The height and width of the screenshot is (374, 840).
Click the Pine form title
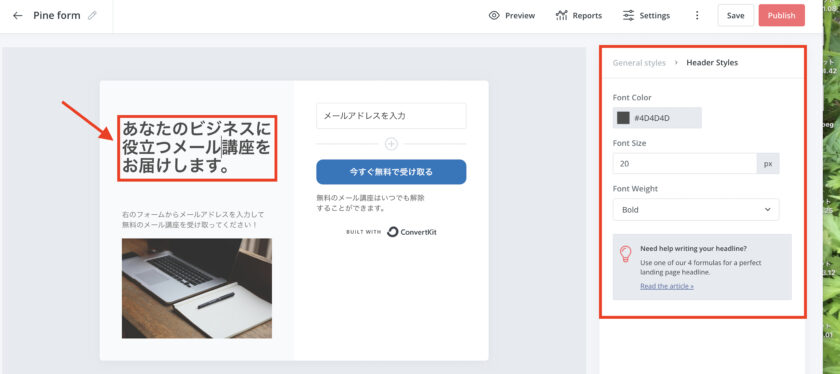57,16
